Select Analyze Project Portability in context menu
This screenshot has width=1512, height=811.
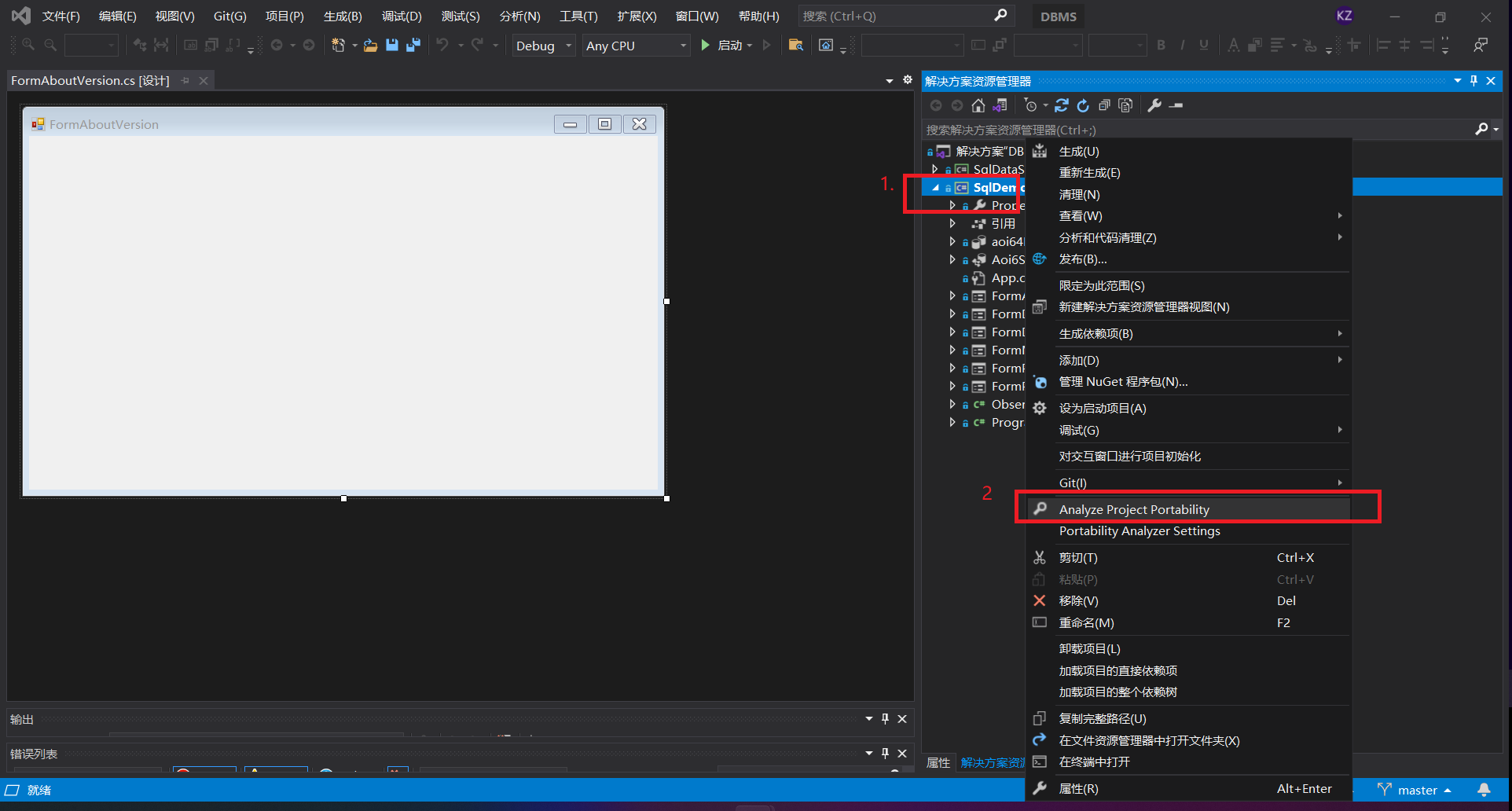click(1188, 509)
